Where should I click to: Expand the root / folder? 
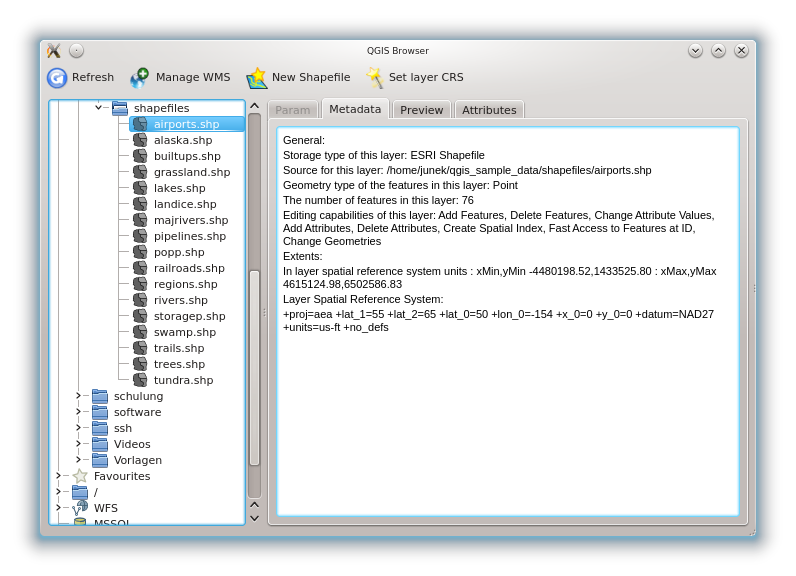pos(58,491)
